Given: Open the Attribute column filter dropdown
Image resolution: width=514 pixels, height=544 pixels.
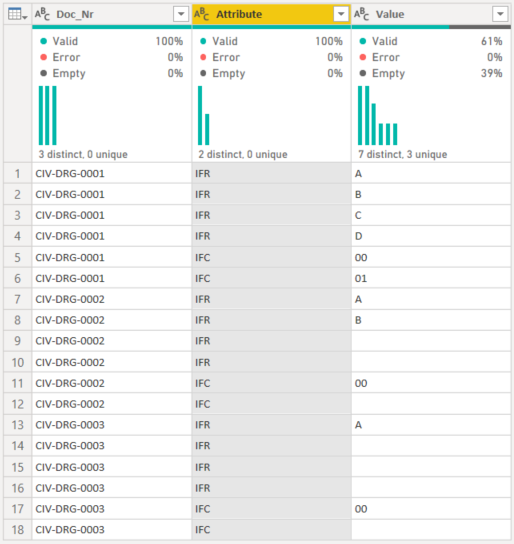Looking at the screenshot, I should coord(341,14).
